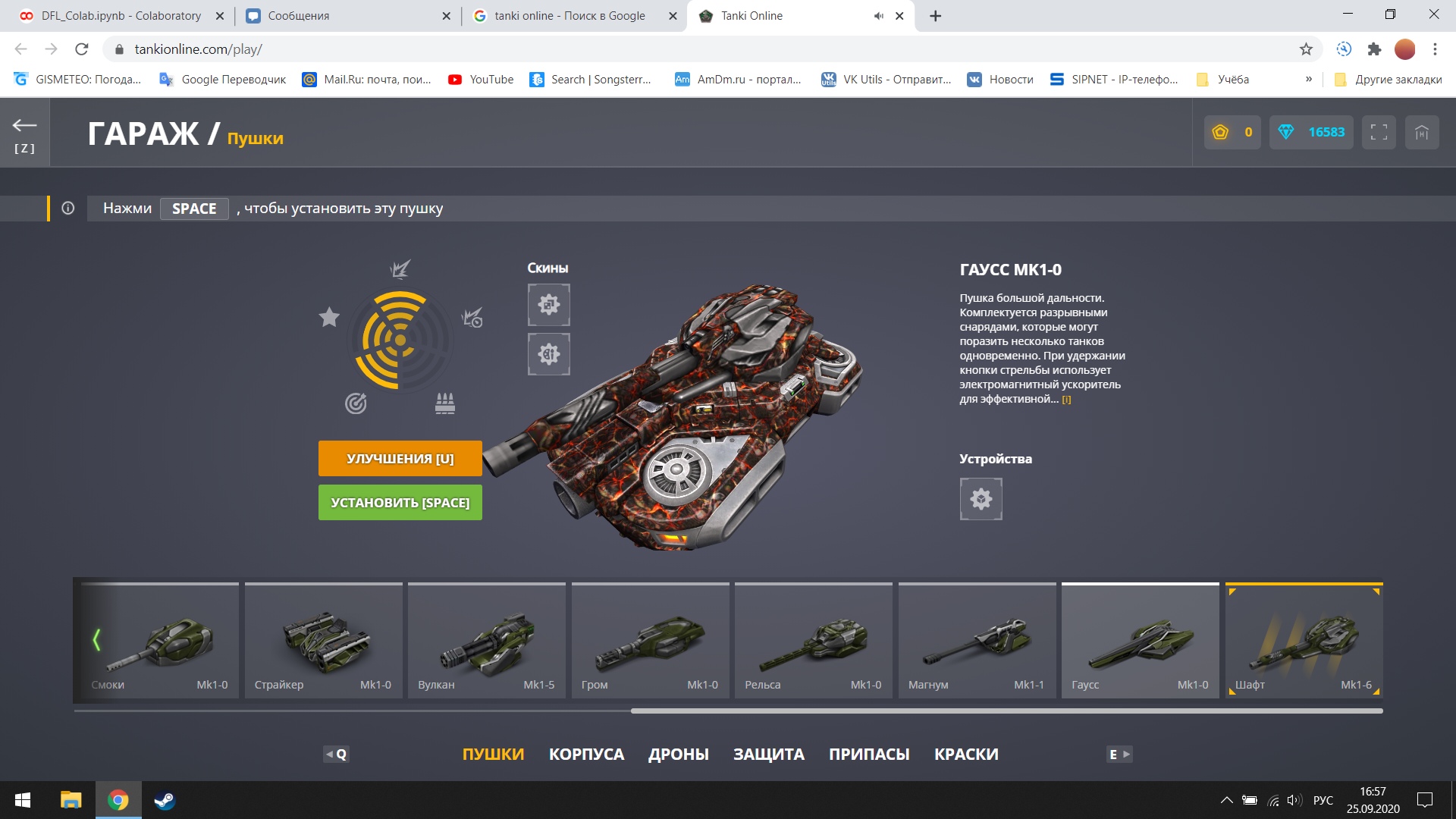The width and height of the screenshot is (1456, 819).
Task: Expand hidden bookmarks chevron
Action: [1309, 79]
